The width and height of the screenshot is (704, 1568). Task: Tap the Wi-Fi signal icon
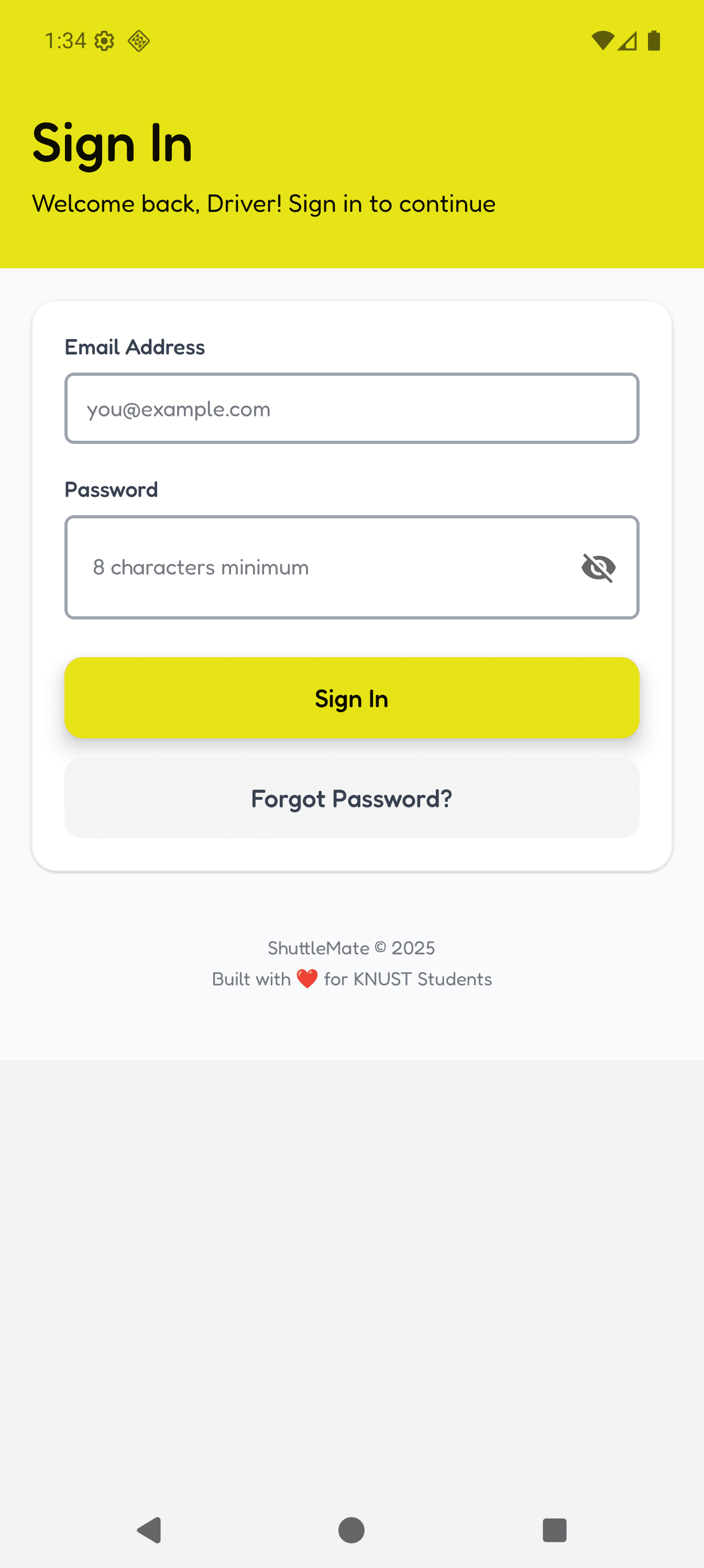click(602, 41)
